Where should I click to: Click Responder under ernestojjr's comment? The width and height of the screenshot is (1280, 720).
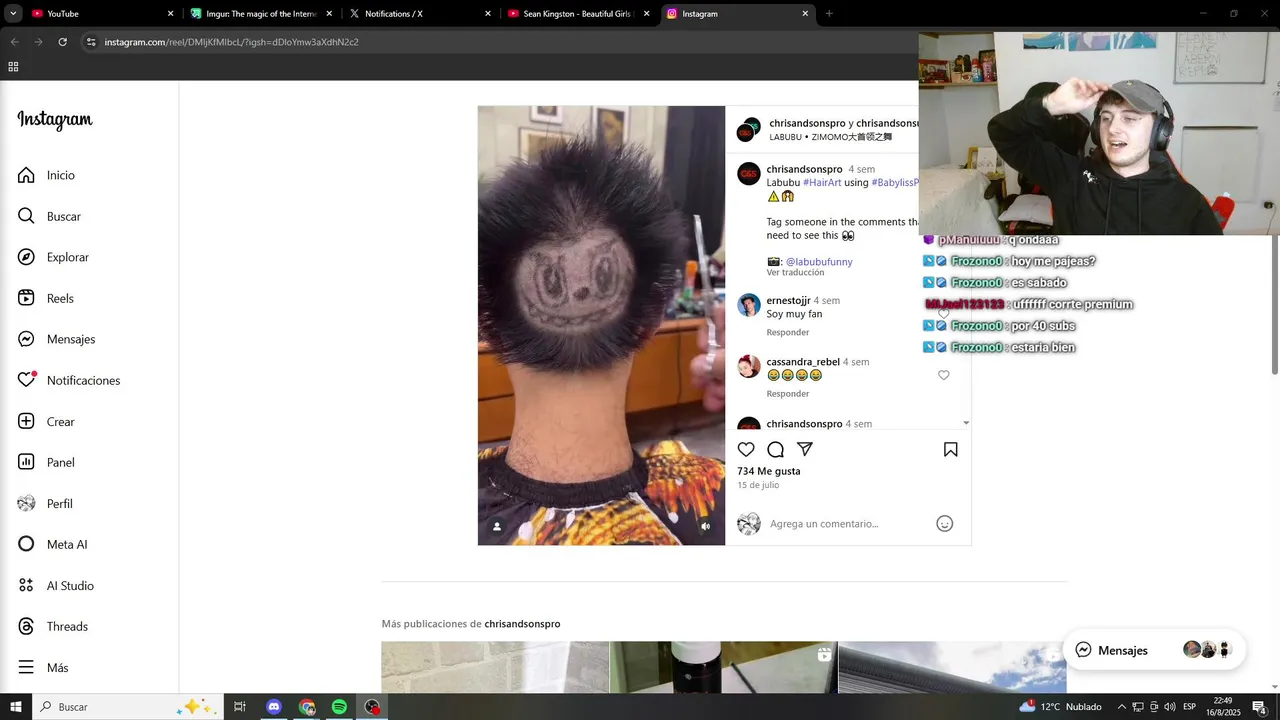[x=788, y=332]
